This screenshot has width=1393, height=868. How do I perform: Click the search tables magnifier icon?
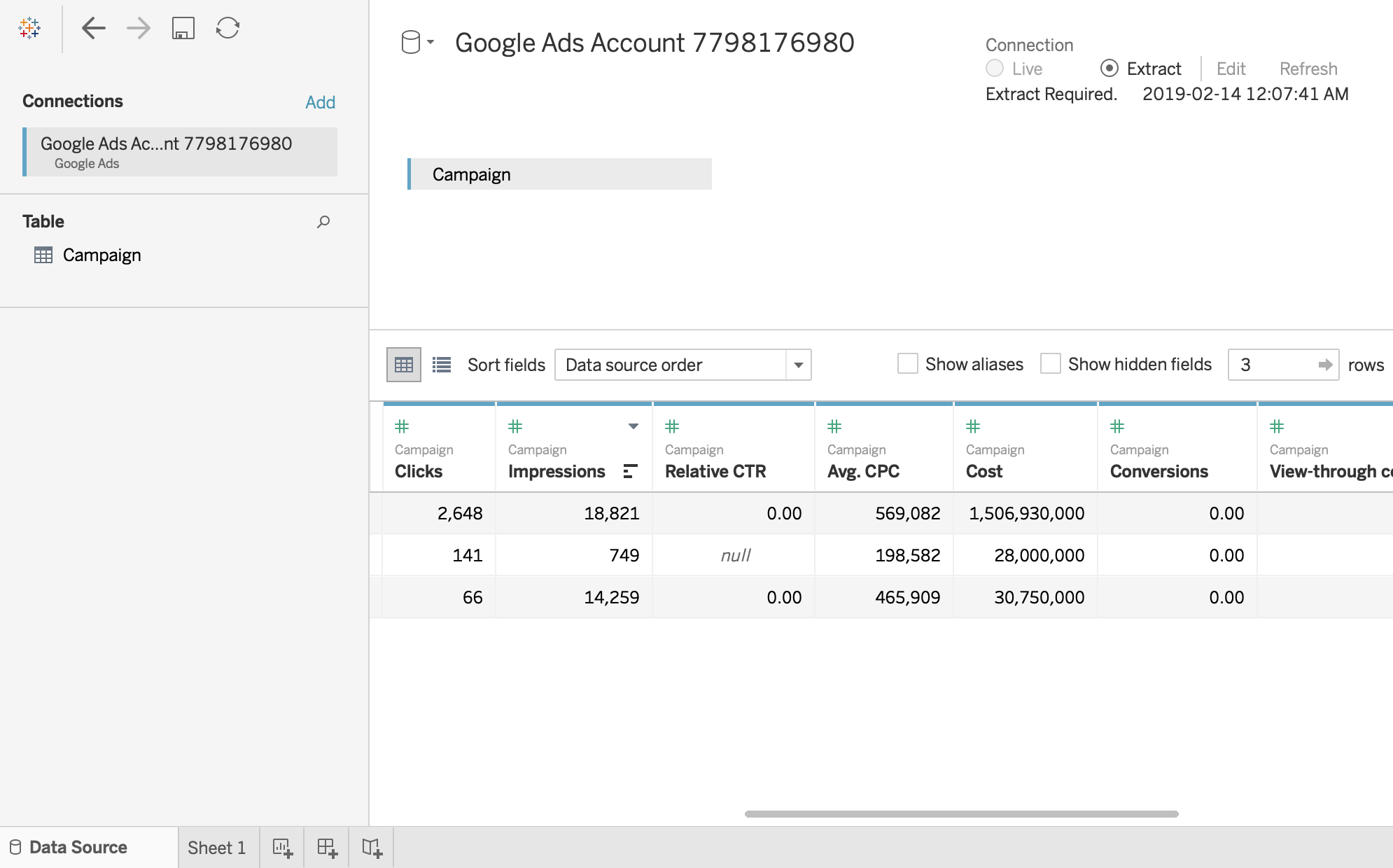(323, 222)
